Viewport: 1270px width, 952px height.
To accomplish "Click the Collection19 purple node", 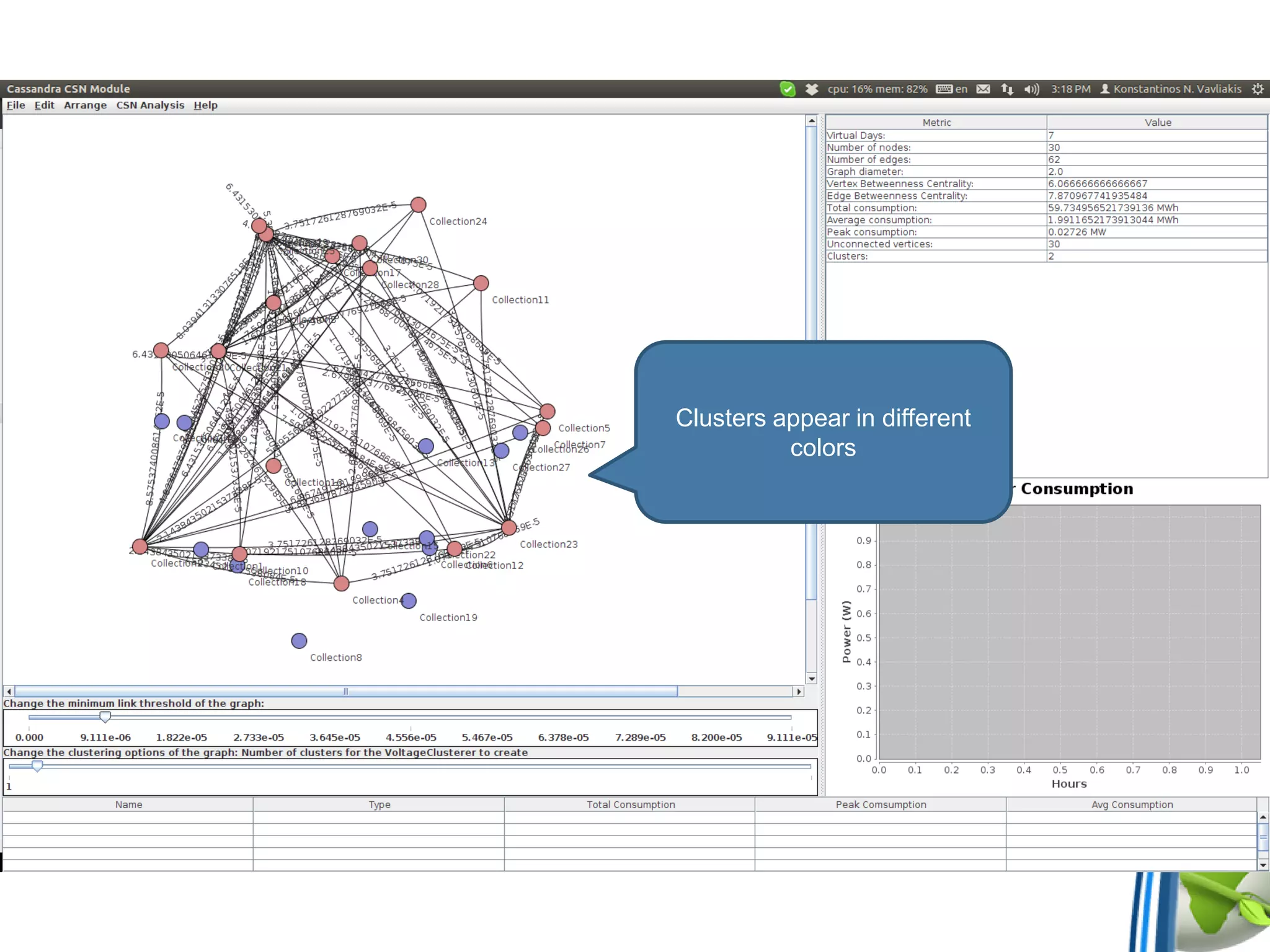I will pos(408,601).
